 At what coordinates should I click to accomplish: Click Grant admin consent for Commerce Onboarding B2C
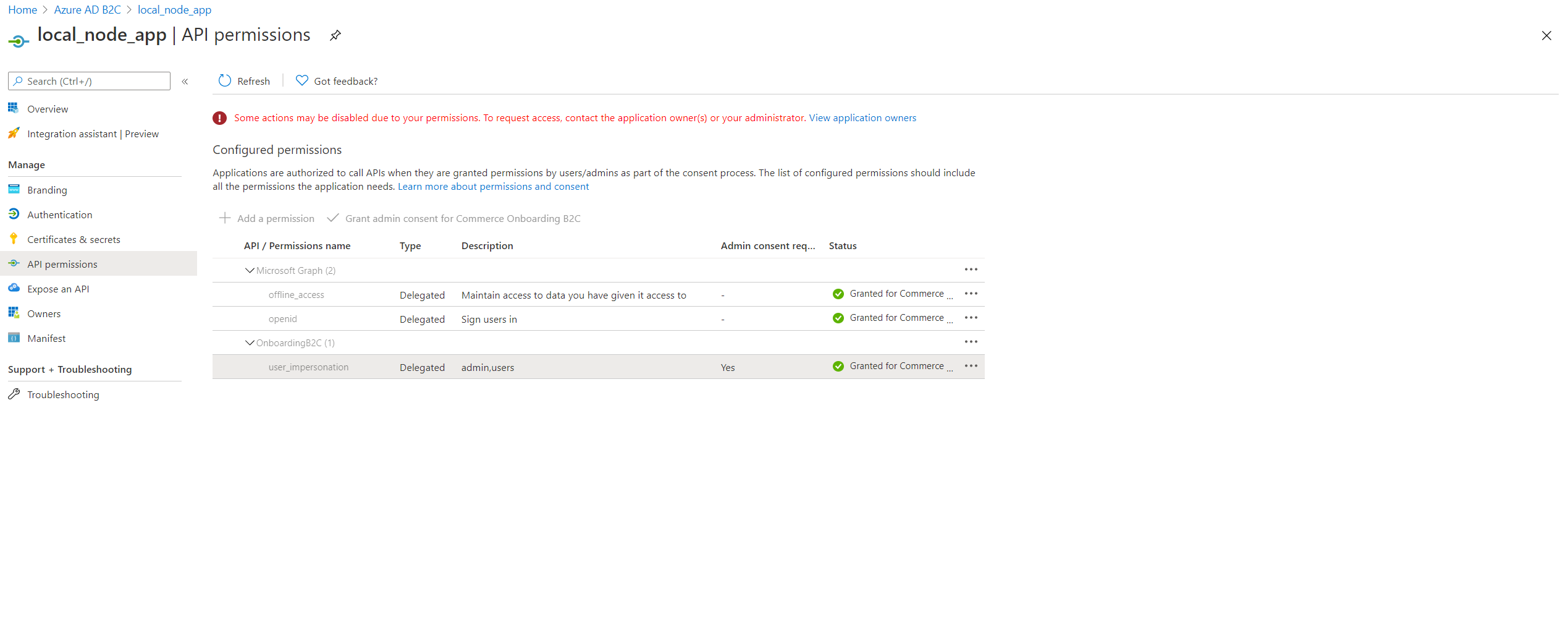454,218
